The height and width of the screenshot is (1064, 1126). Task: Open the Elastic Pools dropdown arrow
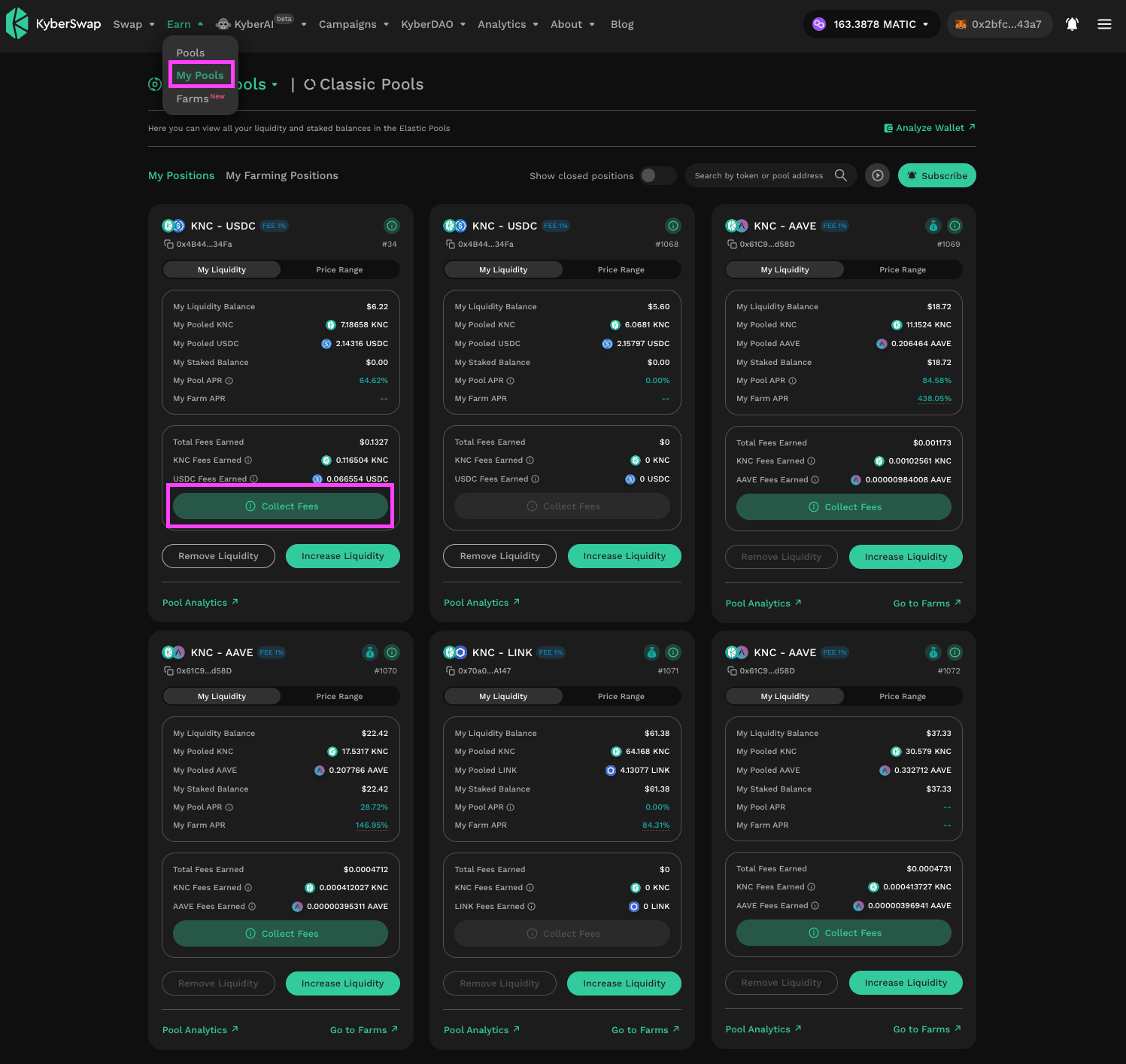(x=275, y=84)
